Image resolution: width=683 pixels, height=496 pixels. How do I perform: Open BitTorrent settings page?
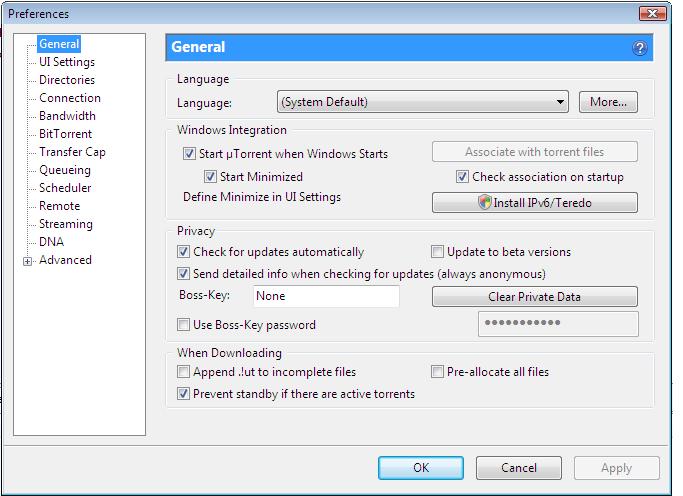tap(65, 134)
